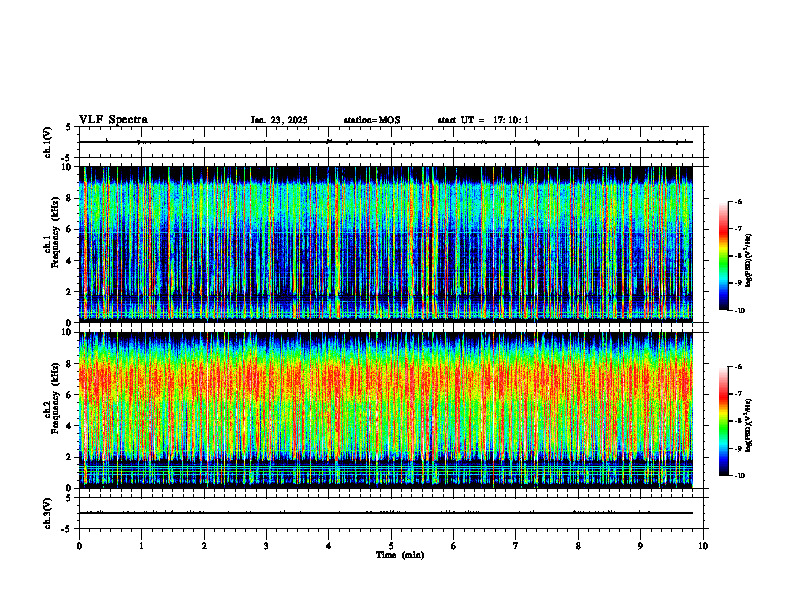The height and width of the screenshot is (612, 792).
Task: Click the "Time (min)" x-axis label
Action: point(400,555)
